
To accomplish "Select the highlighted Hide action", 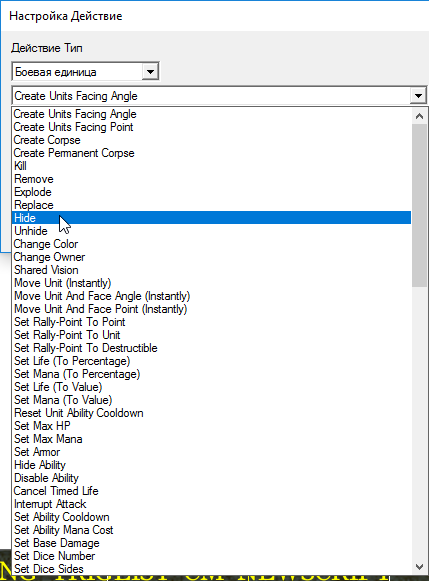I will click(212, 218).
